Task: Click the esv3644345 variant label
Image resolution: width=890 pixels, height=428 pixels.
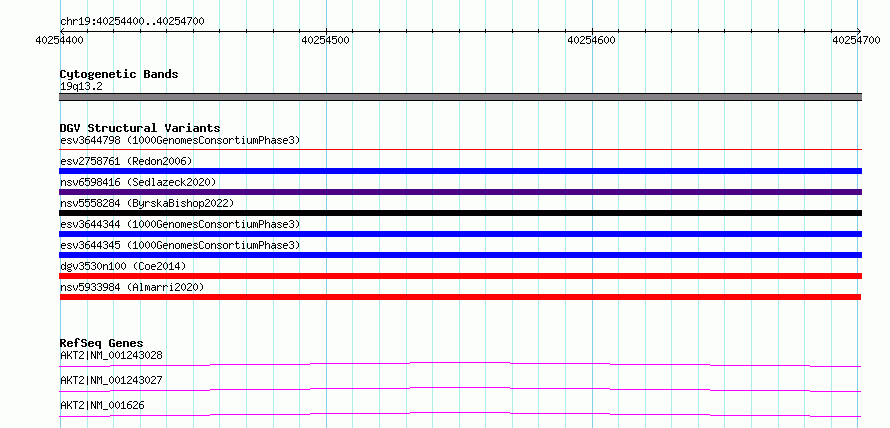Action: pos(180,245)
